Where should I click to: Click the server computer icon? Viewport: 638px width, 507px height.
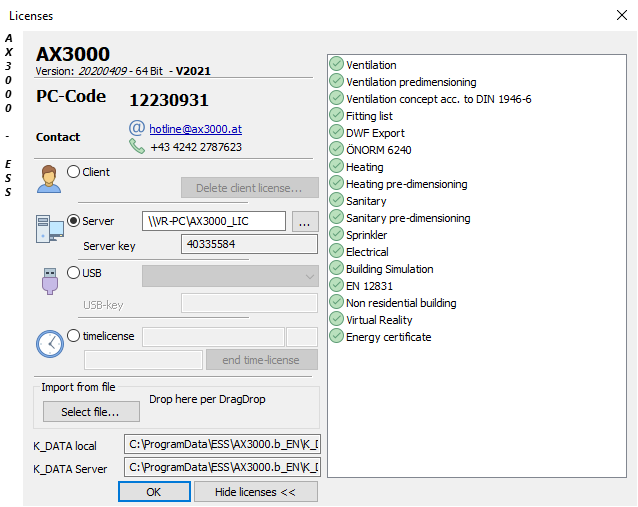[x=50, y=229]
